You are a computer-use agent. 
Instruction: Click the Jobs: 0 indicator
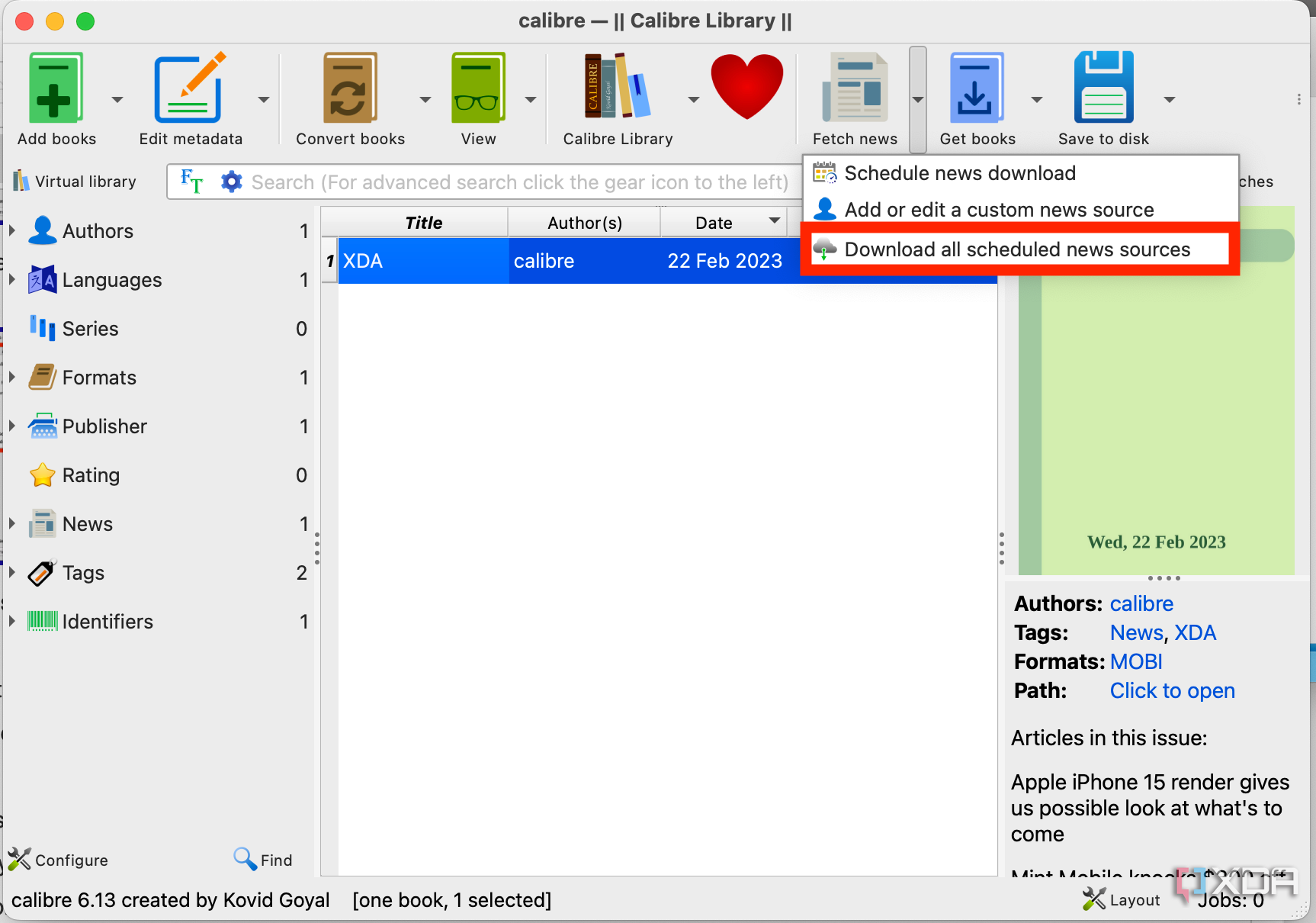[1231, 900]
